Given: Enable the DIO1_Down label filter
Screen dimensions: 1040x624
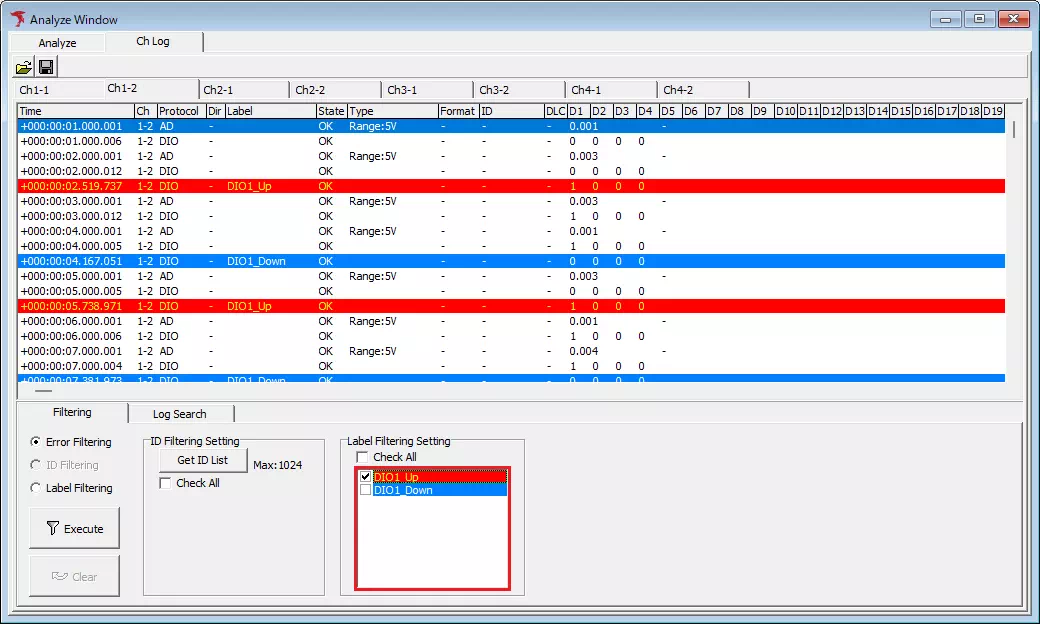Looking at the screenshot, I should (365, 490).
